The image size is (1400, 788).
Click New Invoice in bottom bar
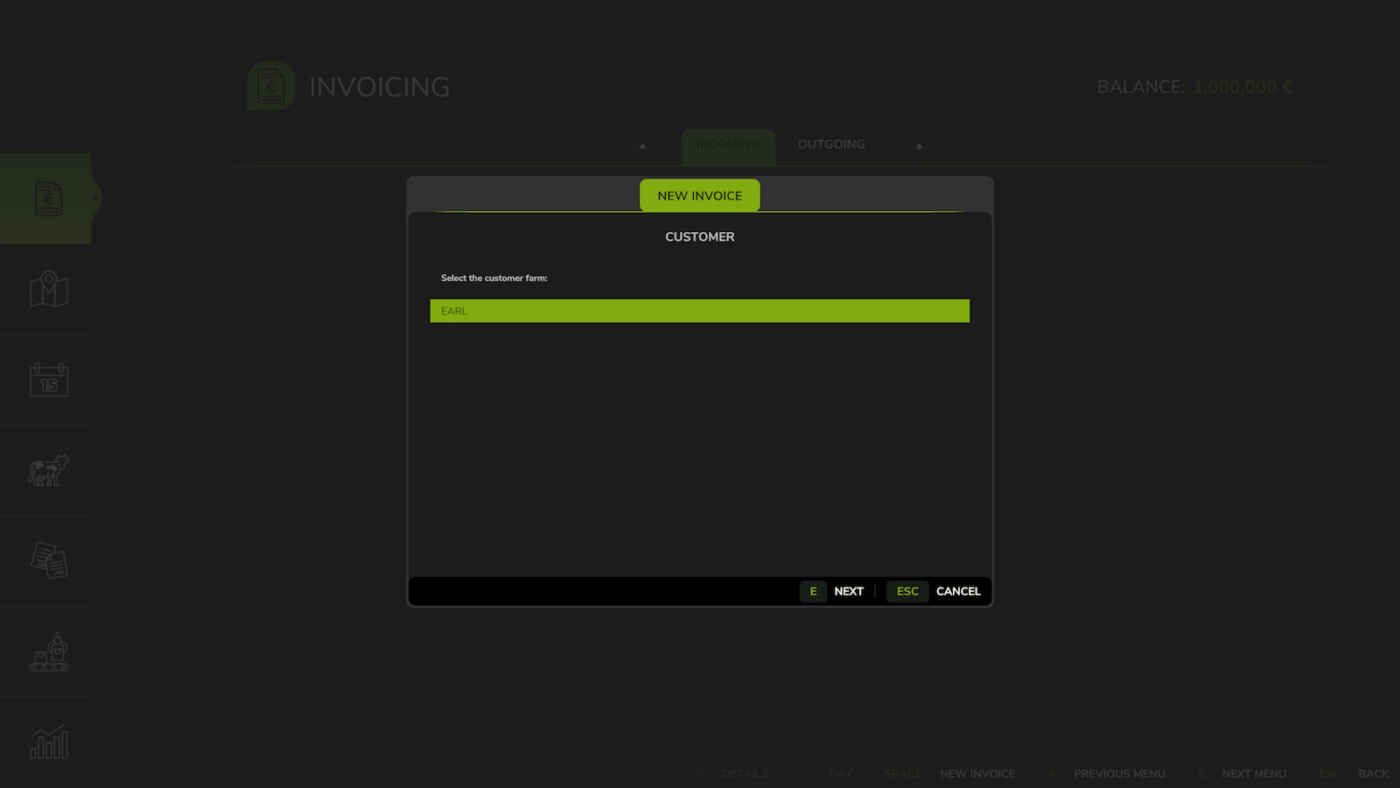point(977,774)
